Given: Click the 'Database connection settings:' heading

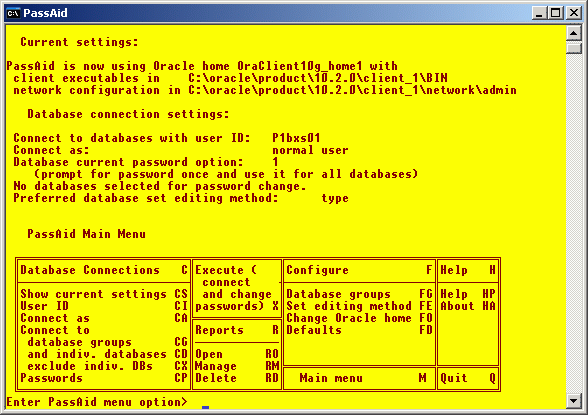Looking at the screenshot, I should (128, 114).
